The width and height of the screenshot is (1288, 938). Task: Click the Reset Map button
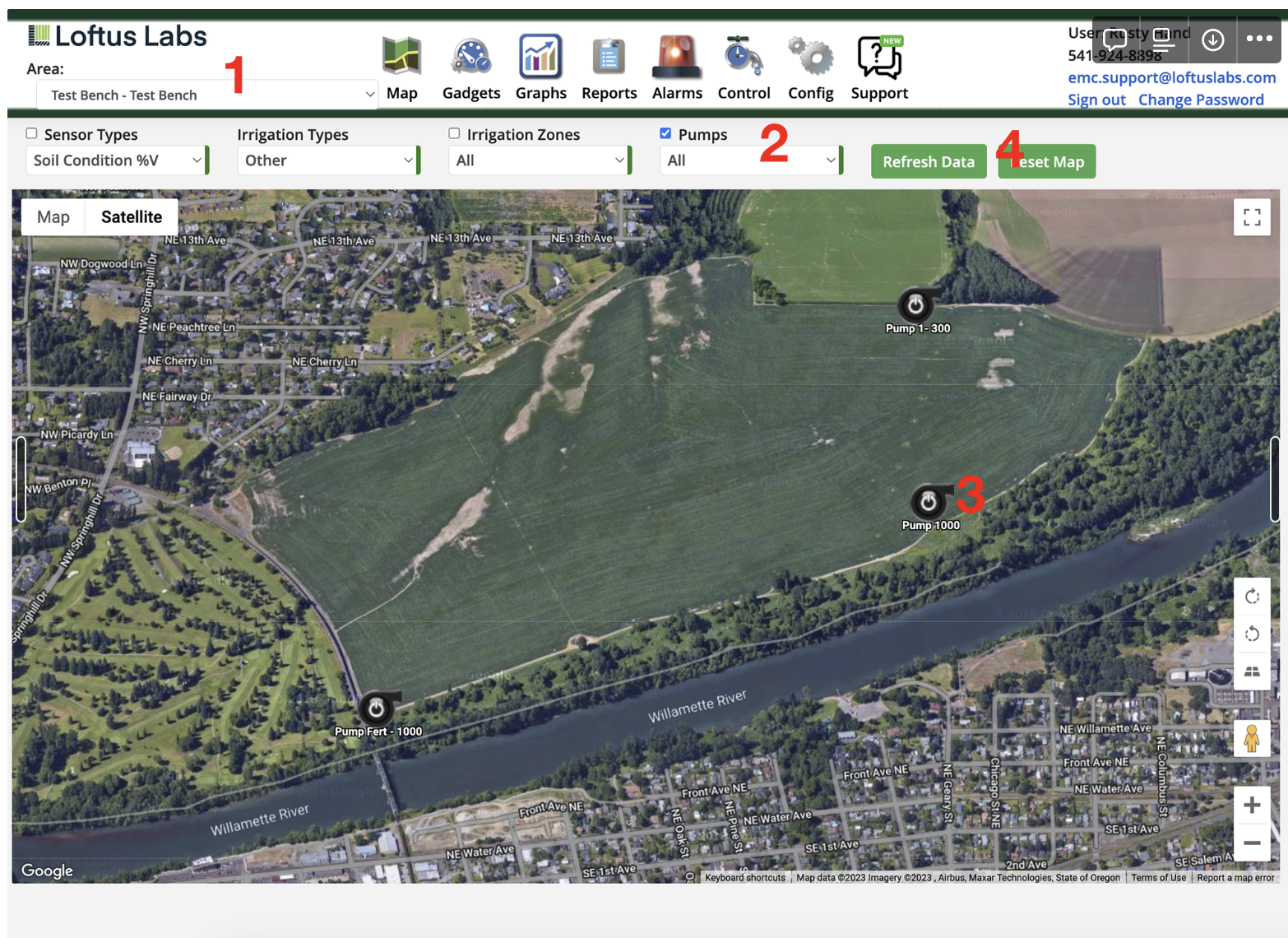click(1047, 162)
